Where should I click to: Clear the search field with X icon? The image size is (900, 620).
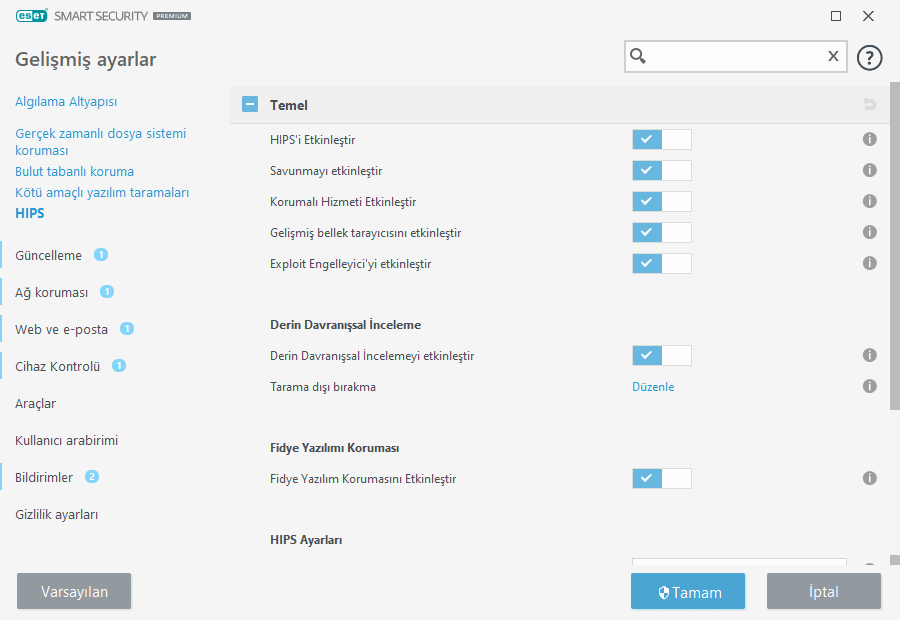click(833, 57)
